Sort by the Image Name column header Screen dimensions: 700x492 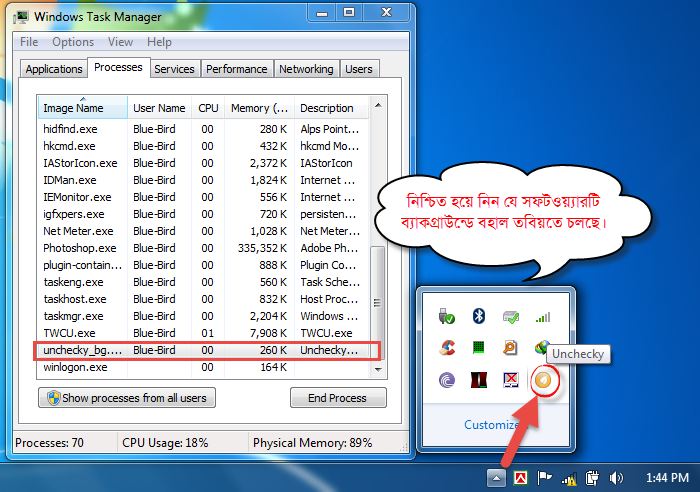[x=83, y=108]
